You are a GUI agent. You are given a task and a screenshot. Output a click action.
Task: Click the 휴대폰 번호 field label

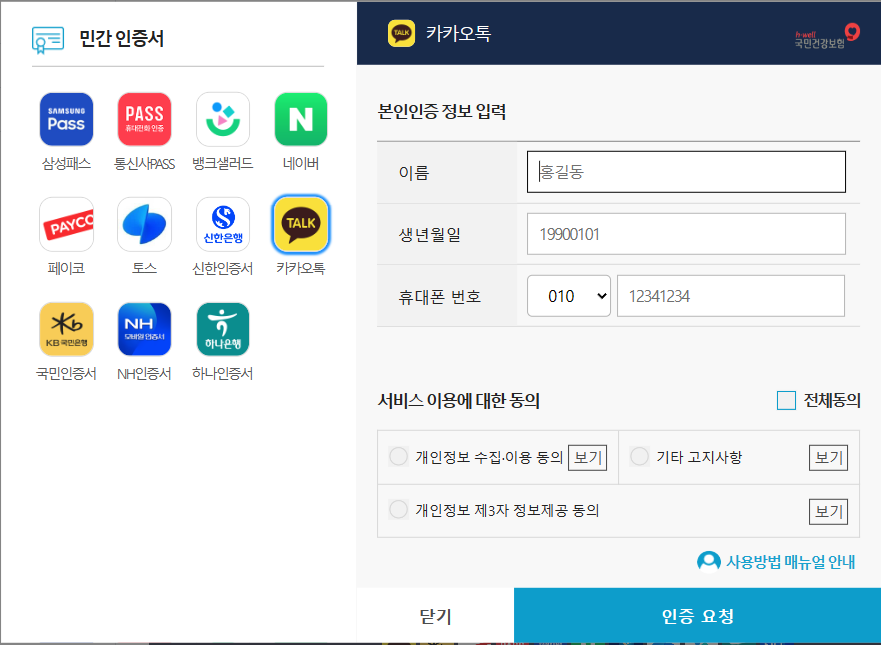coord(439,296)
